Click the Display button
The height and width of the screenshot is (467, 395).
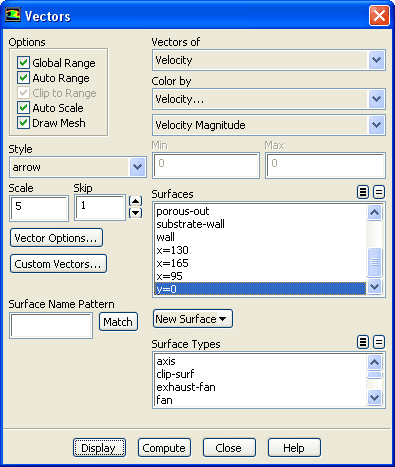pyautogui.click(x=99, y=448)
